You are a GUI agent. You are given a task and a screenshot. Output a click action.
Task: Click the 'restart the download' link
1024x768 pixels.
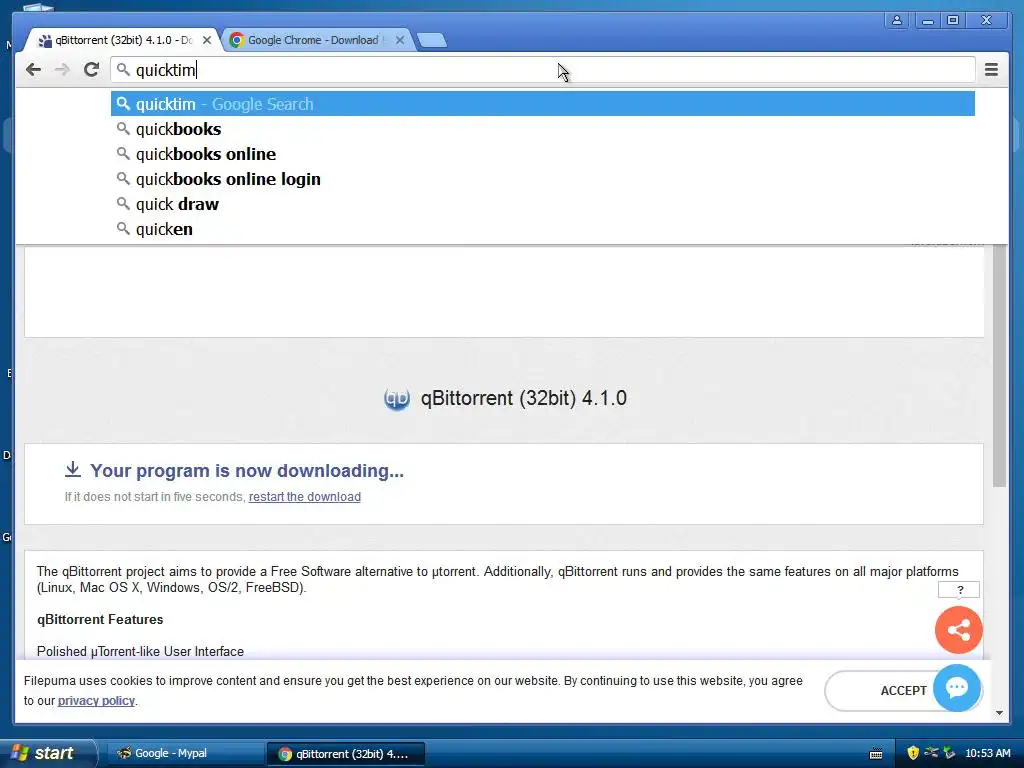304,497
